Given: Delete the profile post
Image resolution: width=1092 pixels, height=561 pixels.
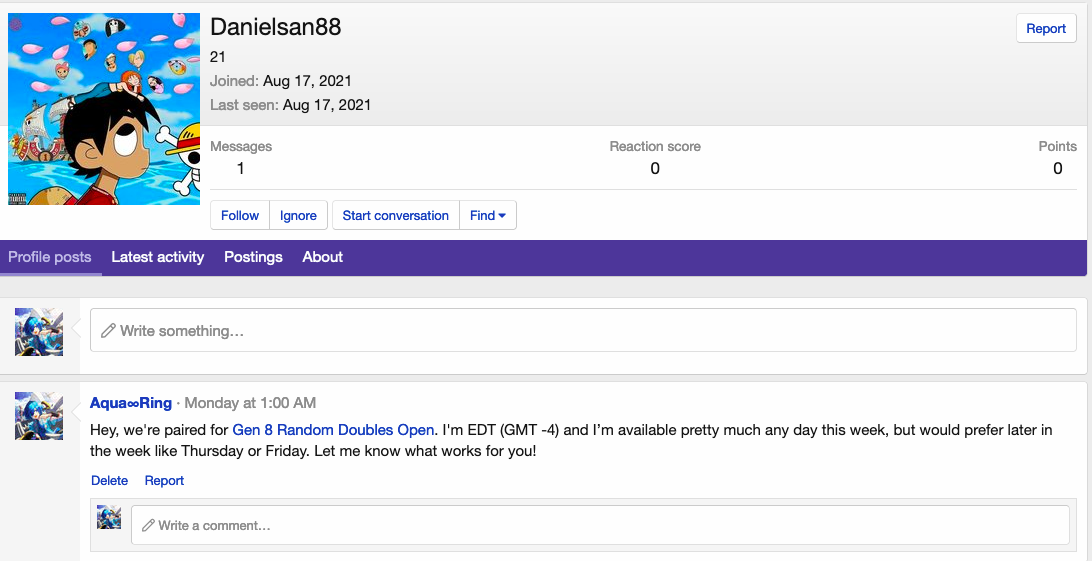Looking at the screenshot, I should (110, 481).
